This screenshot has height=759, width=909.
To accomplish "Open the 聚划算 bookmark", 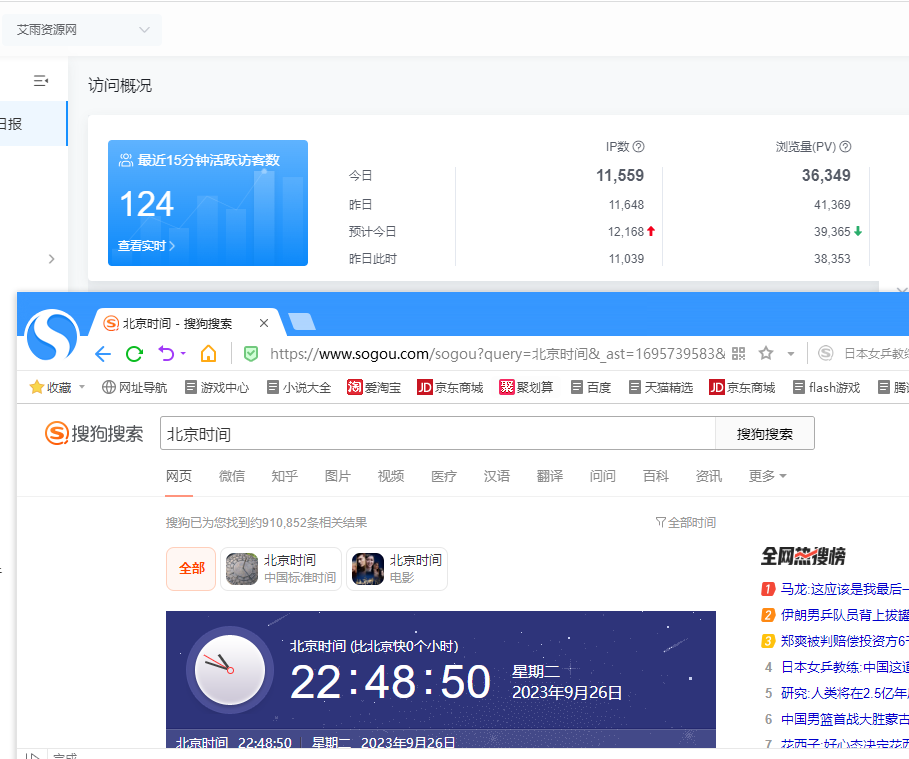I will [526, 387].
